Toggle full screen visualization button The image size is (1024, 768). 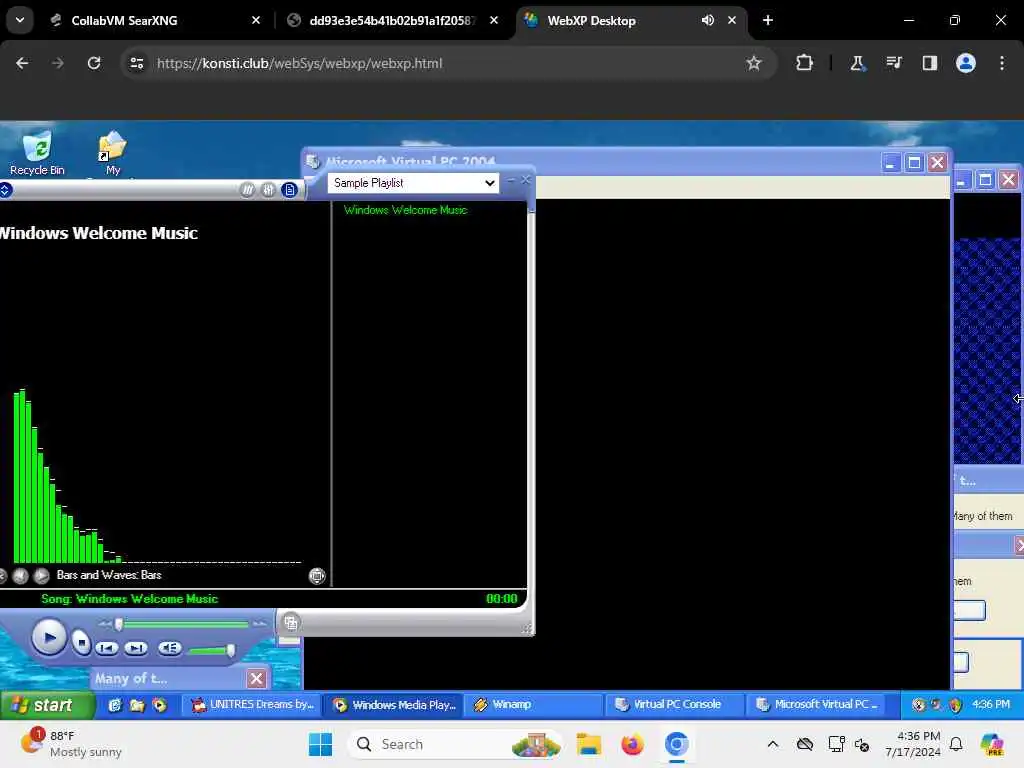tap(317, 575)
